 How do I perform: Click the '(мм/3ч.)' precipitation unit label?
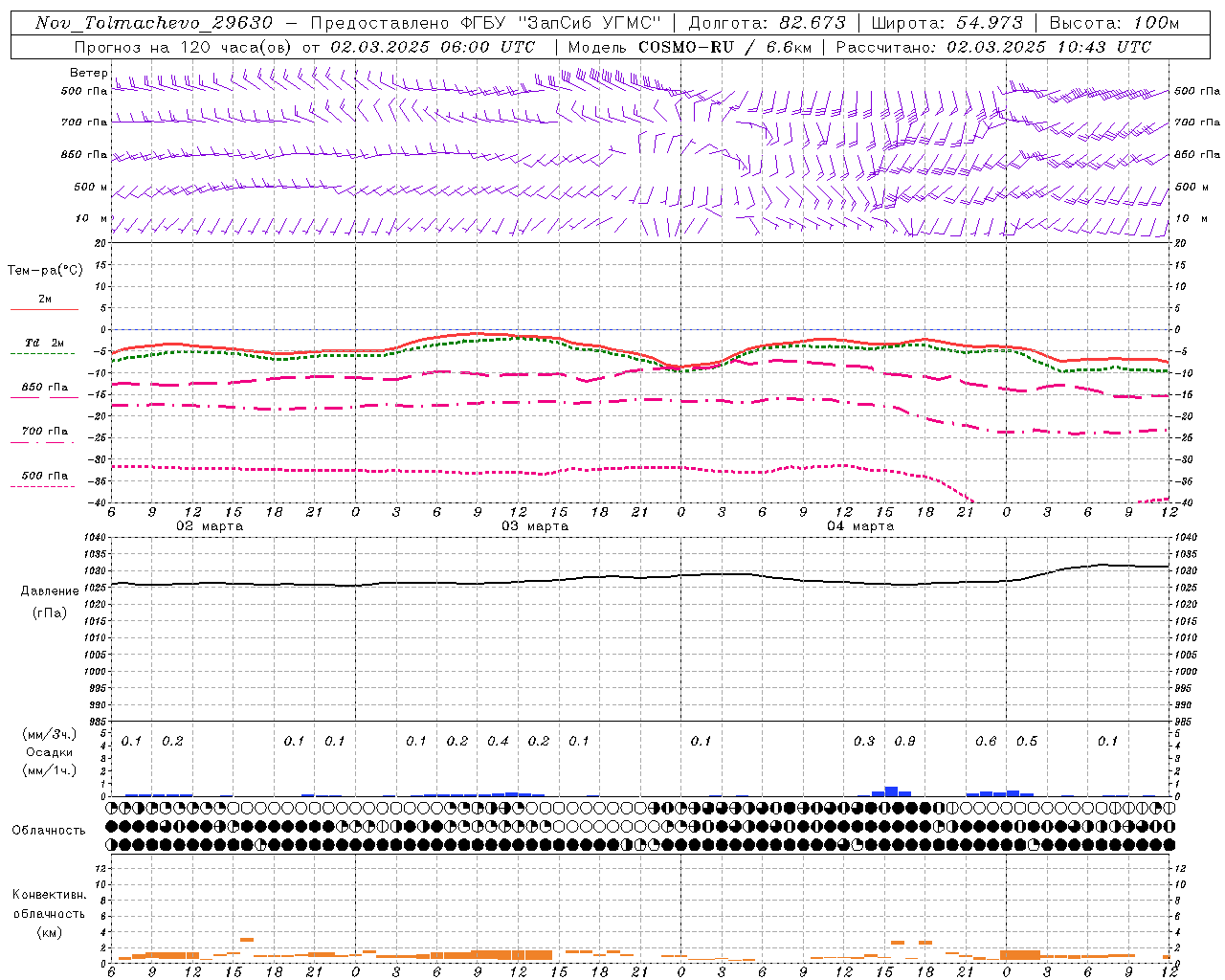(x=49, y=735)
